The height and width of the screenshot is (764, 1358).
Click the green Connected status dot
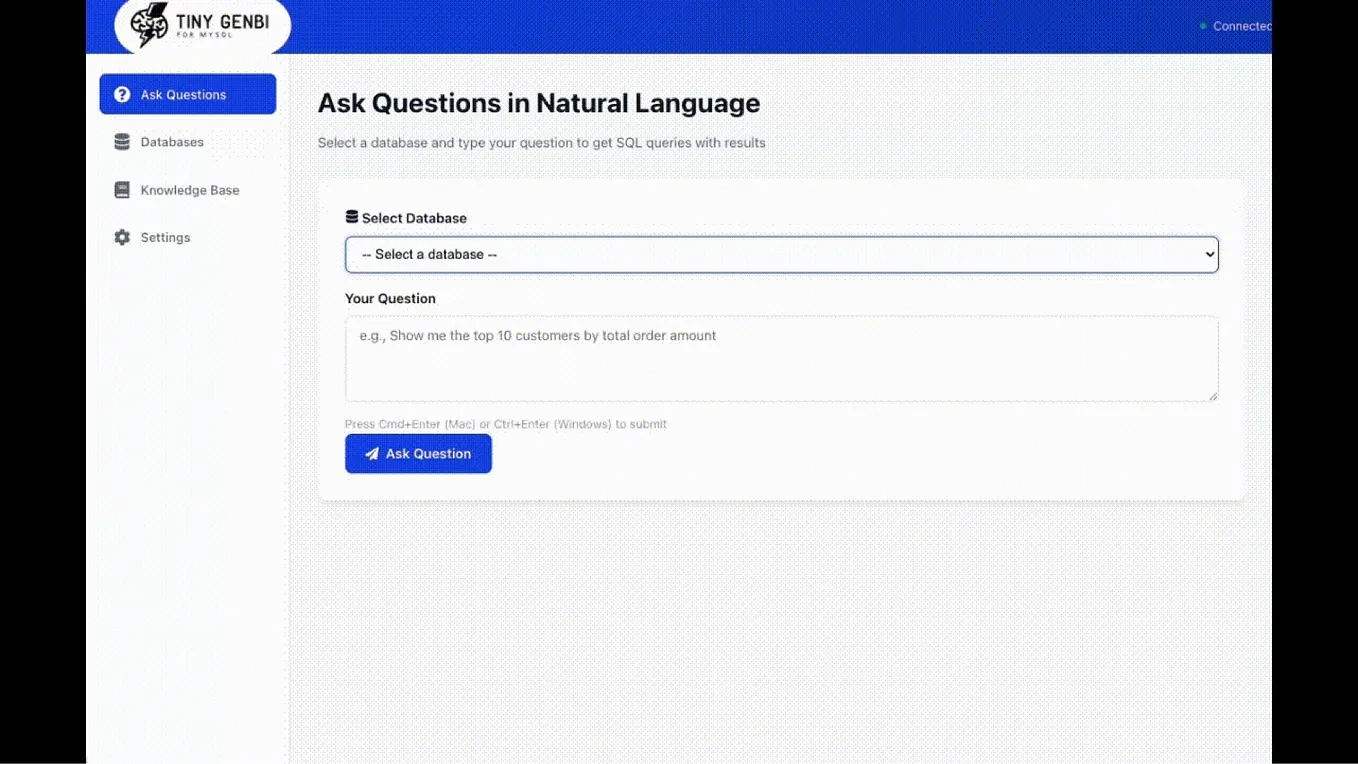coord(1203,26)
